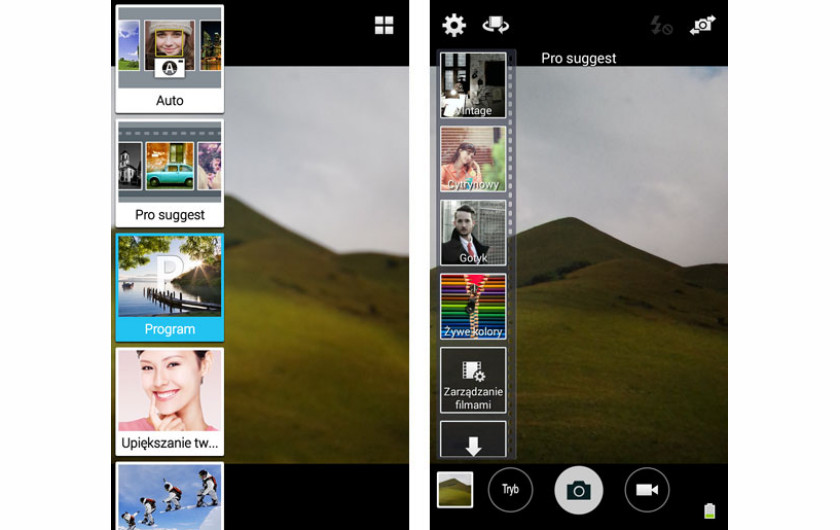Open last photo gallery thumbnail
This screenshot has width=840, height=530.
pos(455,489)
